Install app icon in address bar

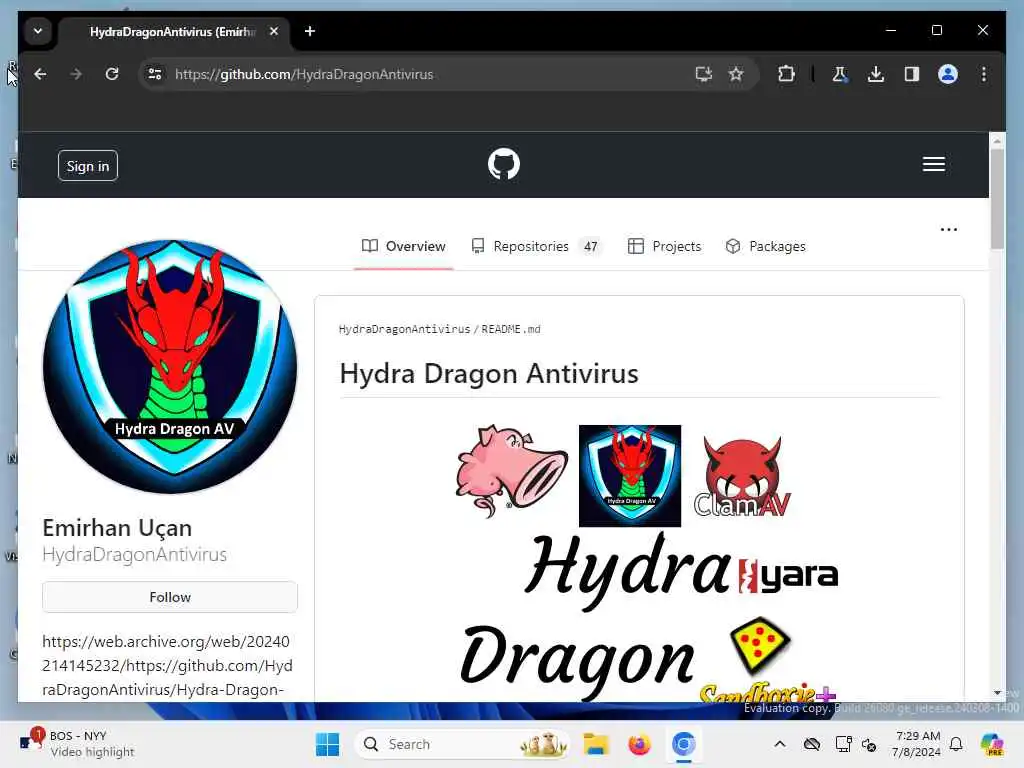click(x=703, y=74)
